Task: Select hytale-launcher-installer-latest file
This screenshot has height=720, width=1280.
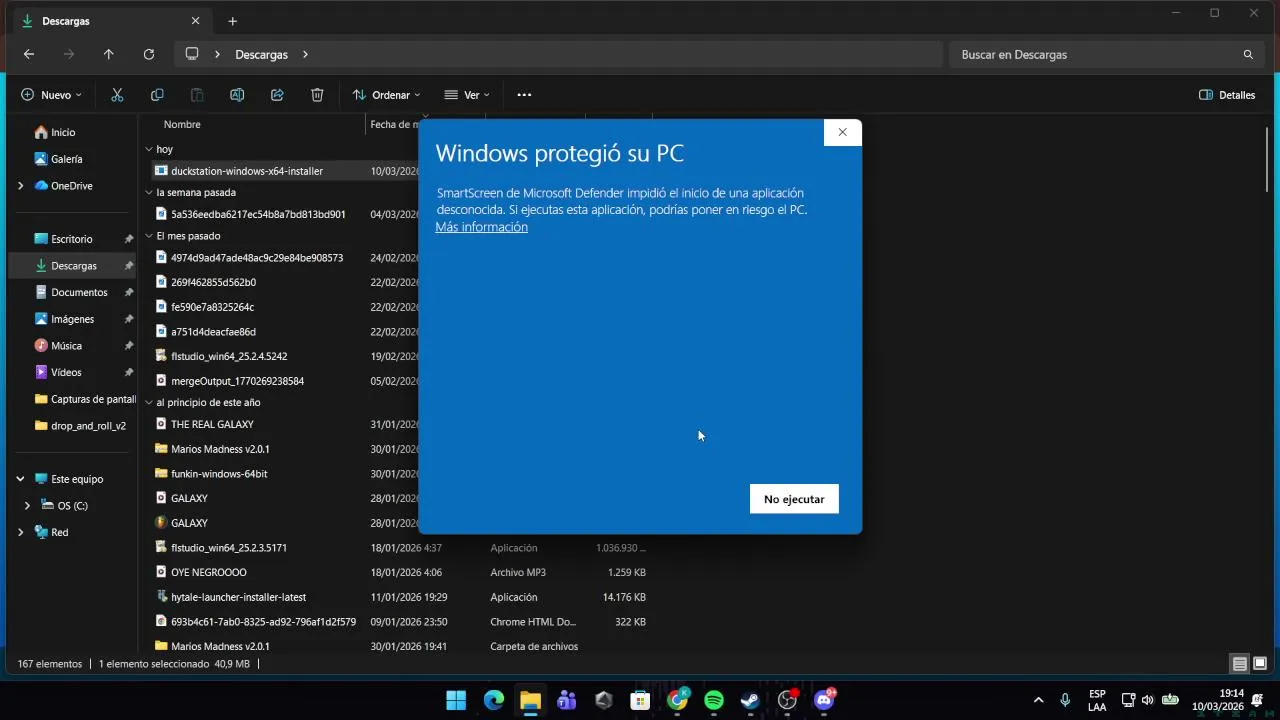Action: 238,597
